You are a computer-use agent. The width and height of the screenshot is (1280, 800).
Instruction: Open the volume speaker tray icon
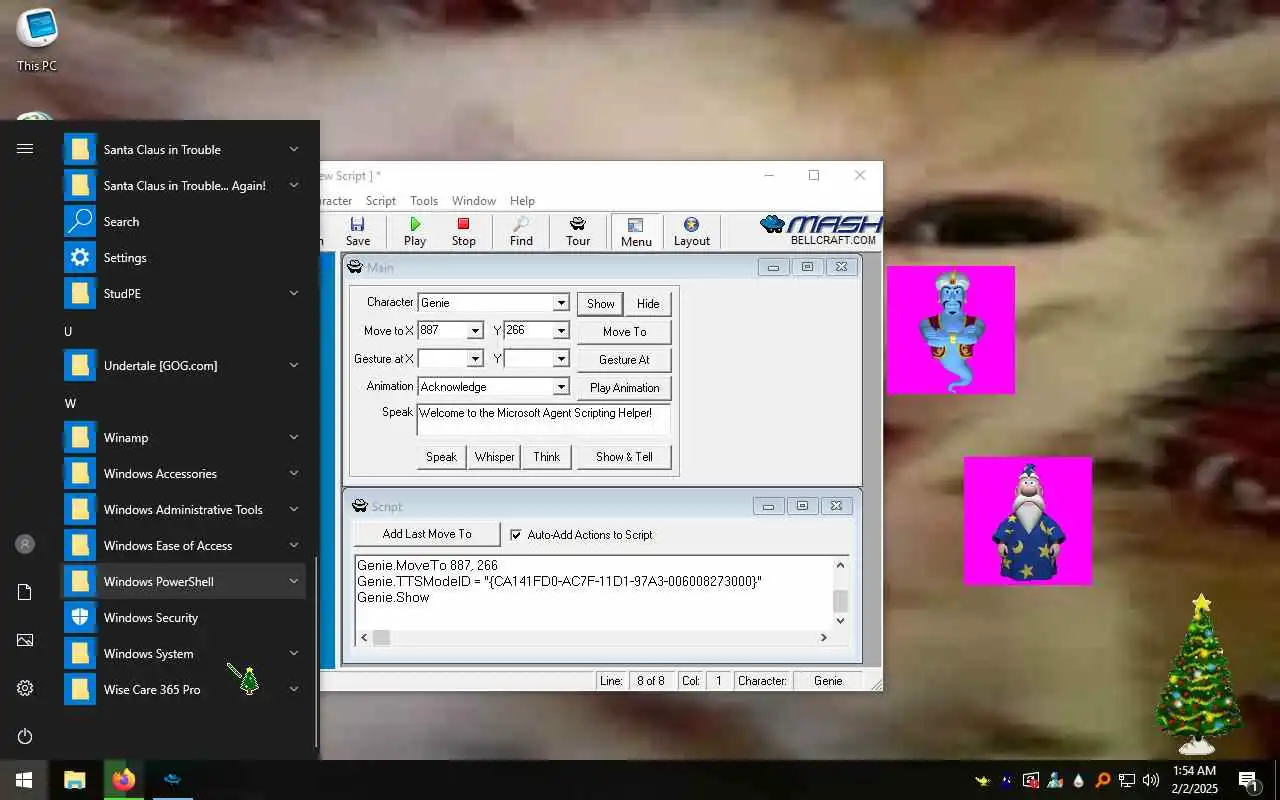1150,780
